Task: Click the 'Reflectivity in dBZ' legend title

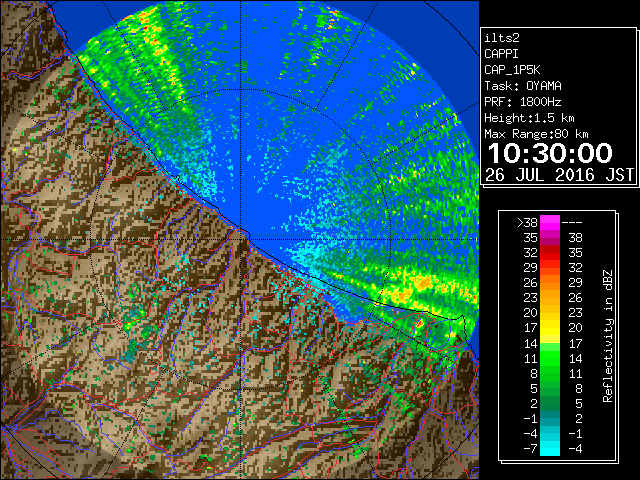Action: point(608,336)
